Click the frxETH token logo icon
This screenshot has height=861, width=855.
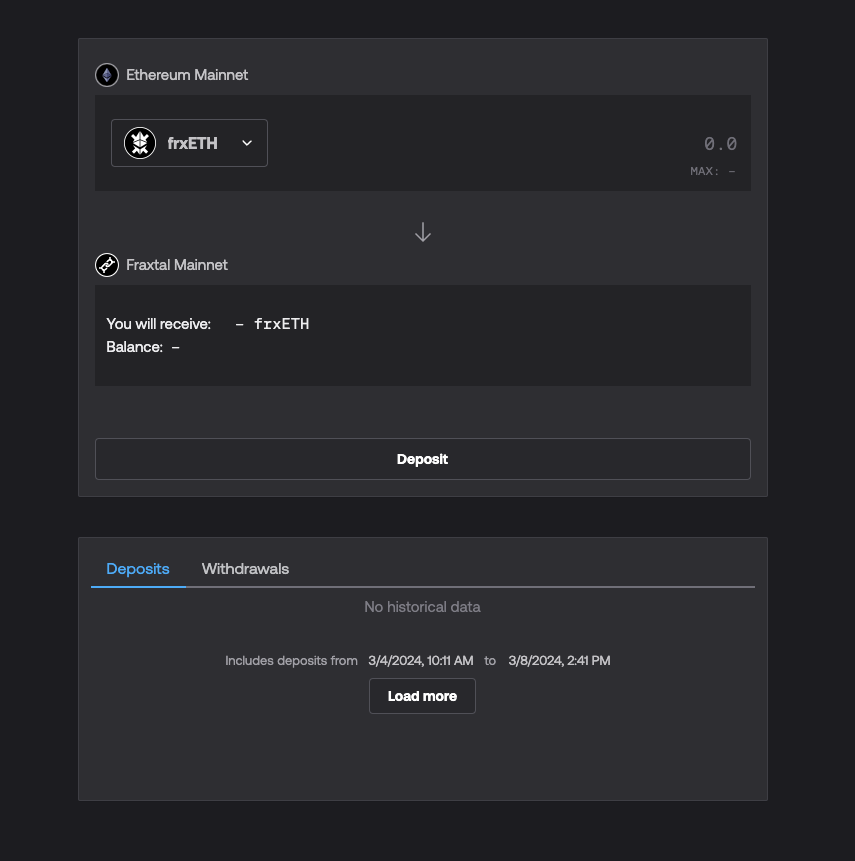[140, 143]
